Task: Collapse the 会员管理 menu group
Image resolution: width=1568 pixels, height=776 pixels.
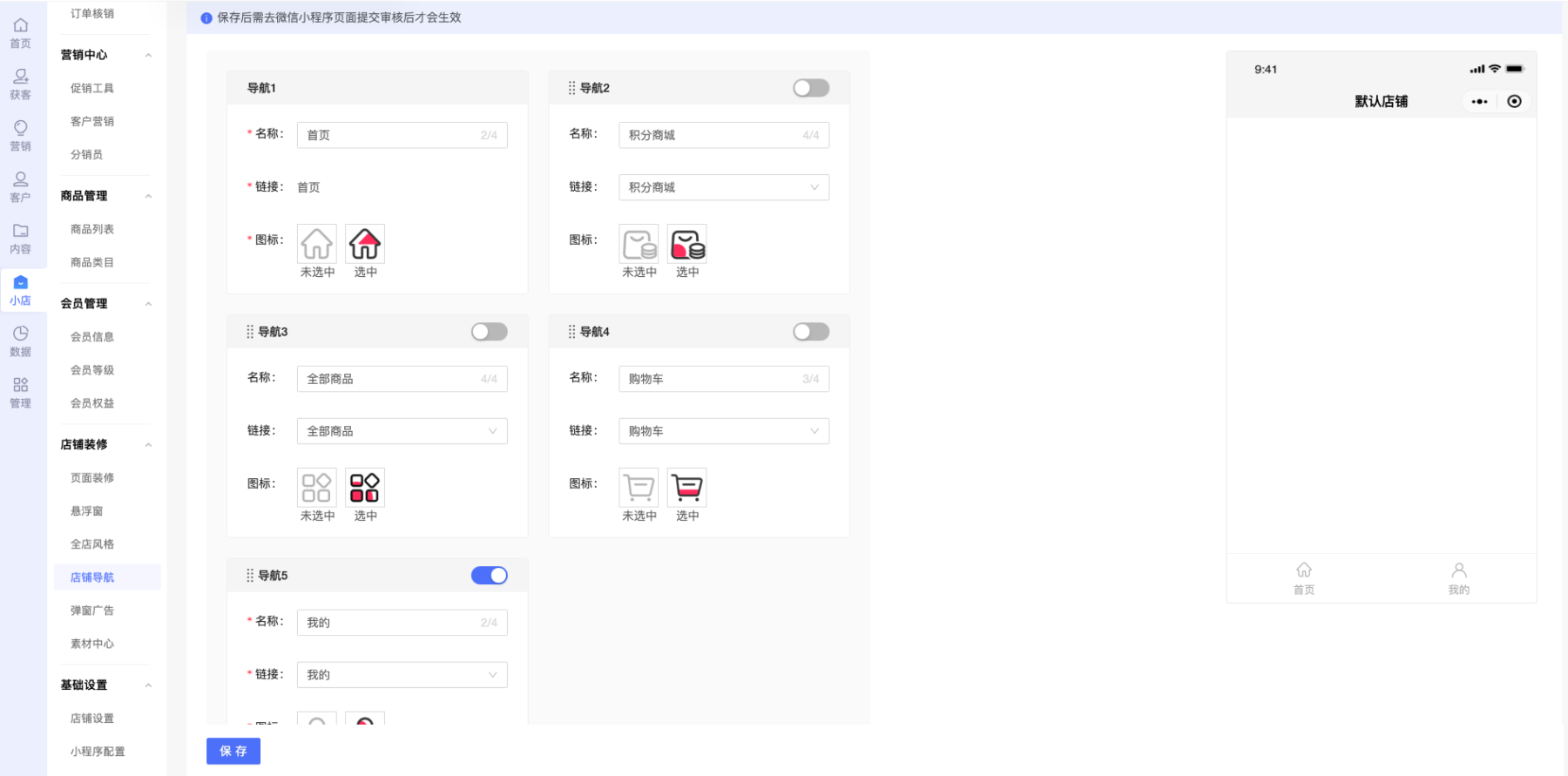Action: click(148, 304)
